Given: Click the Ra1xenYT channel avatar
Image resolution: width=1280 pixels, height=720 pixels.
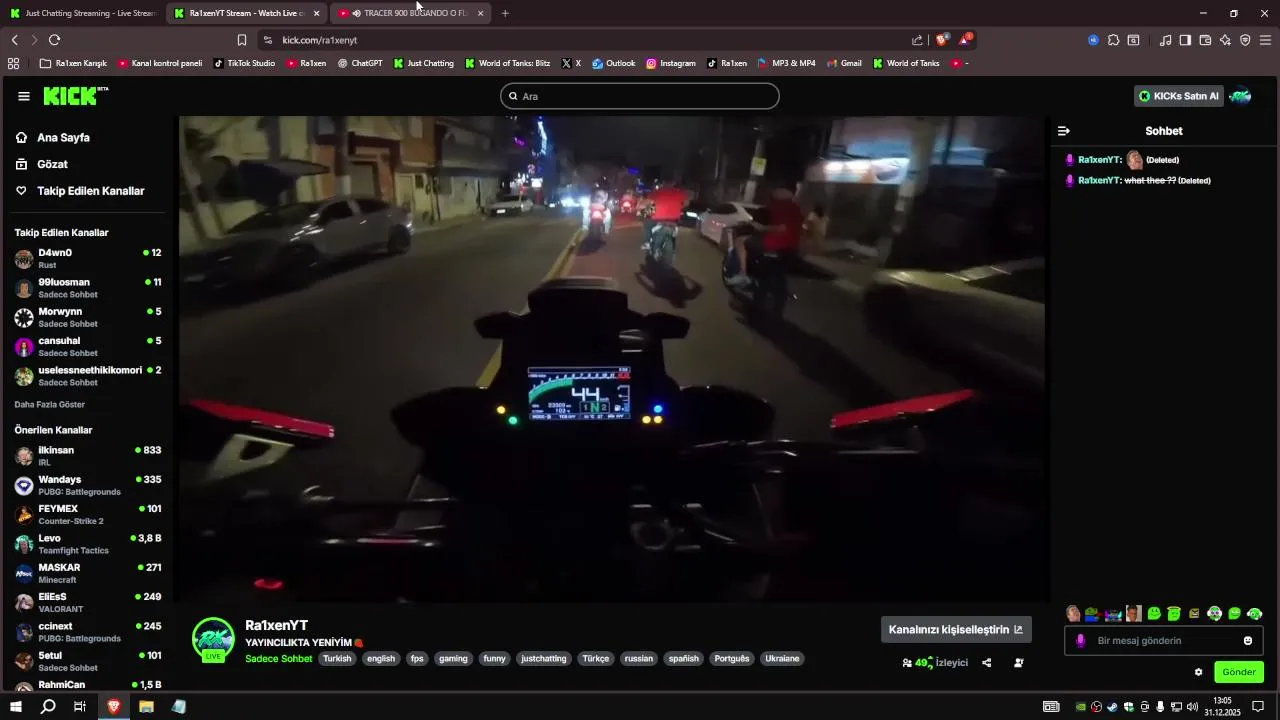Looking at the screenshot, I should click(213, 640).
